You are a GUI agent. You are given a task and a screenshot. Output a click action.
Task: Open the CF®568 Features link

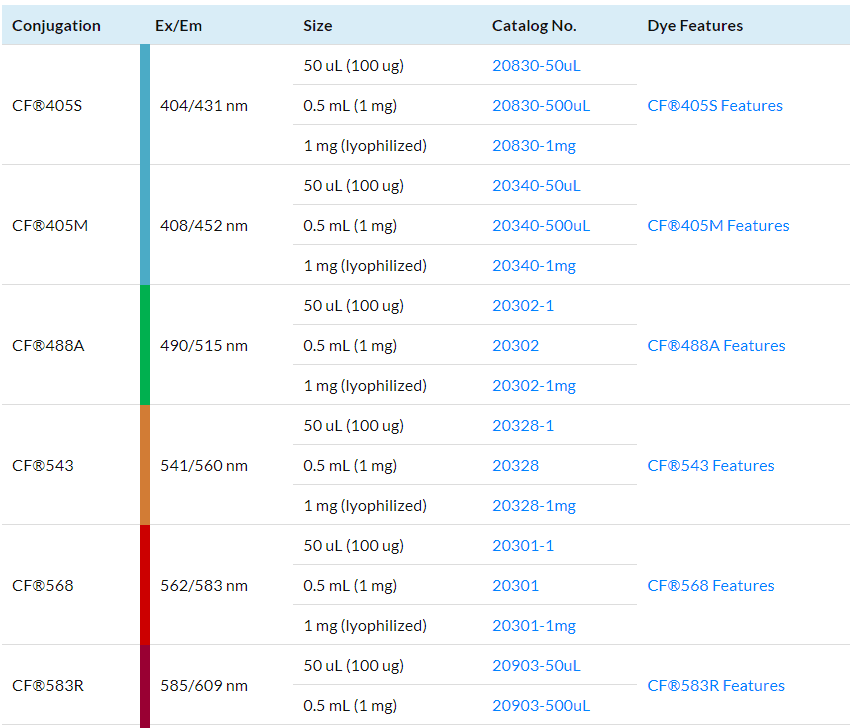point(710,586)
